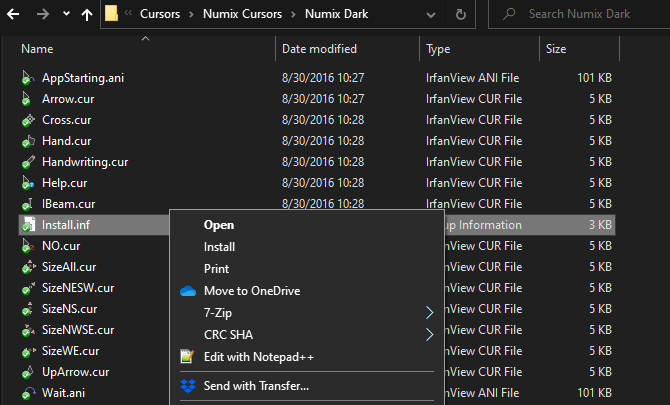The height and width of the screenshot is (405, 670).
Task: Select the SizeNESW.cur file icon
Action: (28, 288)
